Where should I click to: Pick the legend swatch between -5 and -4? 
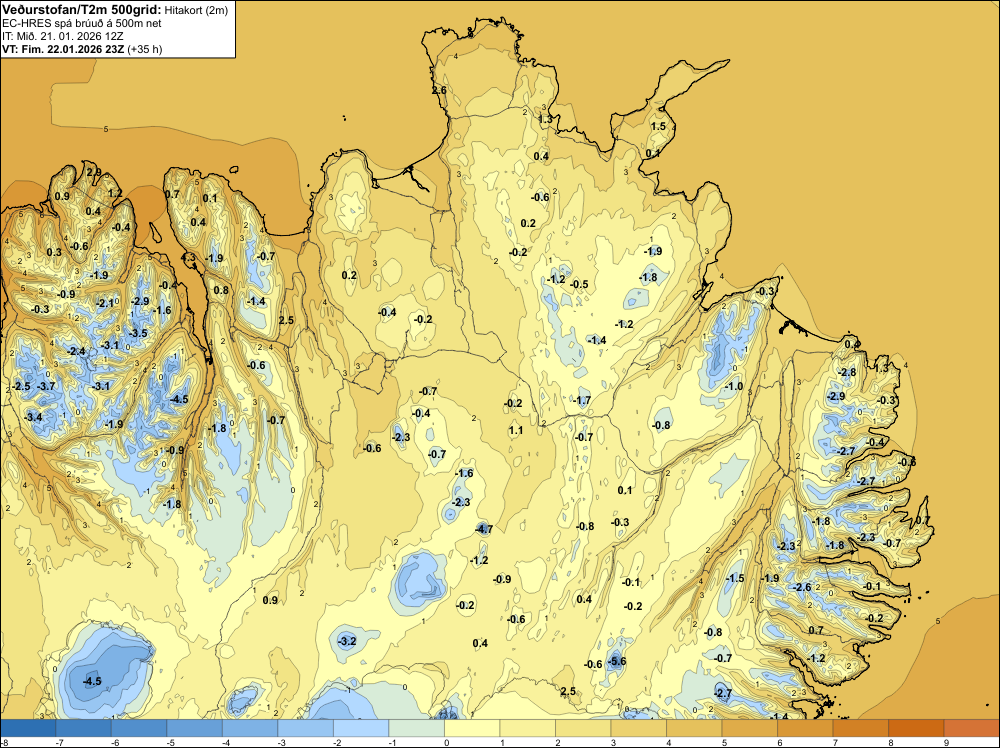tap(195, 728)
